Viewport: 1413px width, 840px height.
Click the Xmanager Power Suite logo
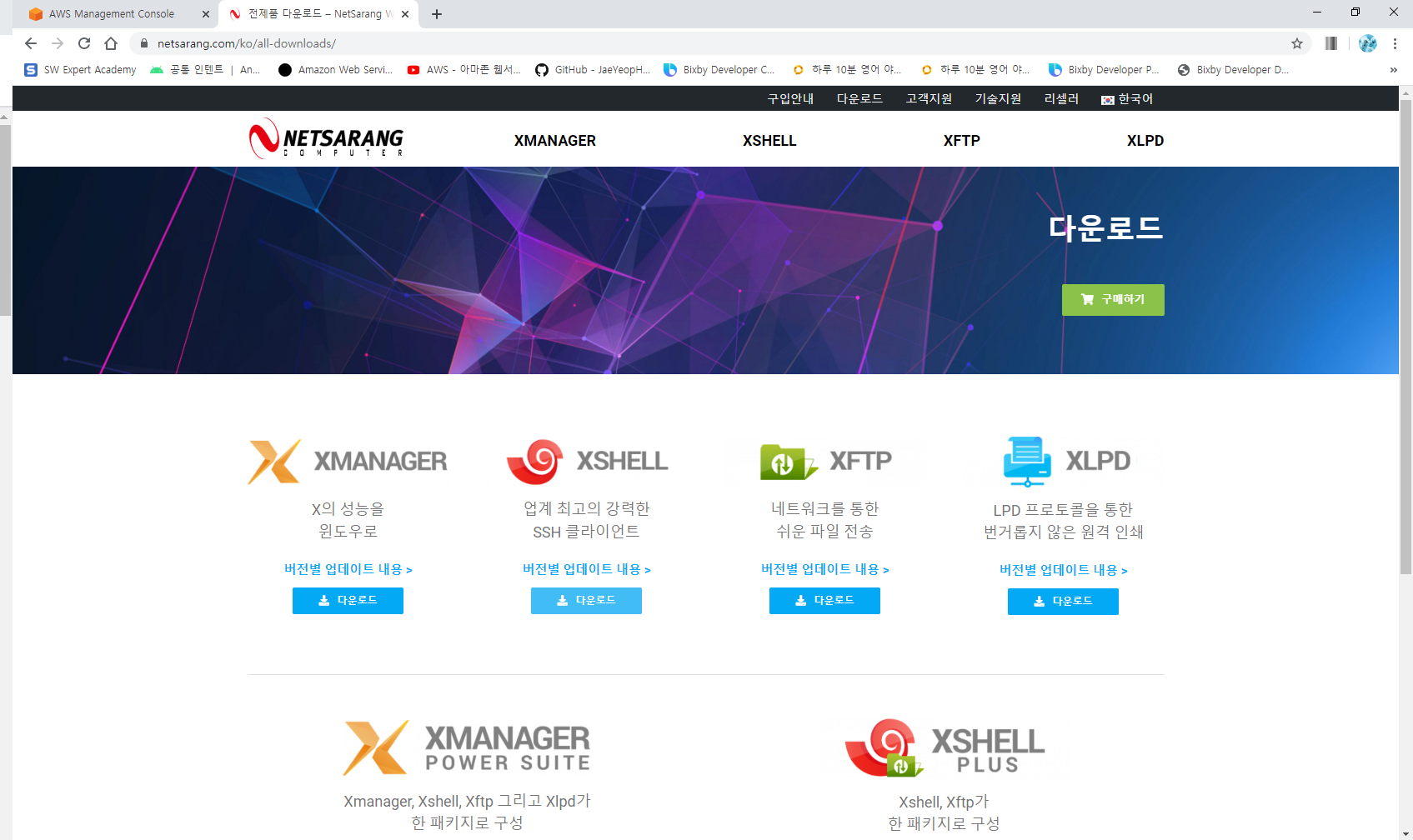coord(467,747)
